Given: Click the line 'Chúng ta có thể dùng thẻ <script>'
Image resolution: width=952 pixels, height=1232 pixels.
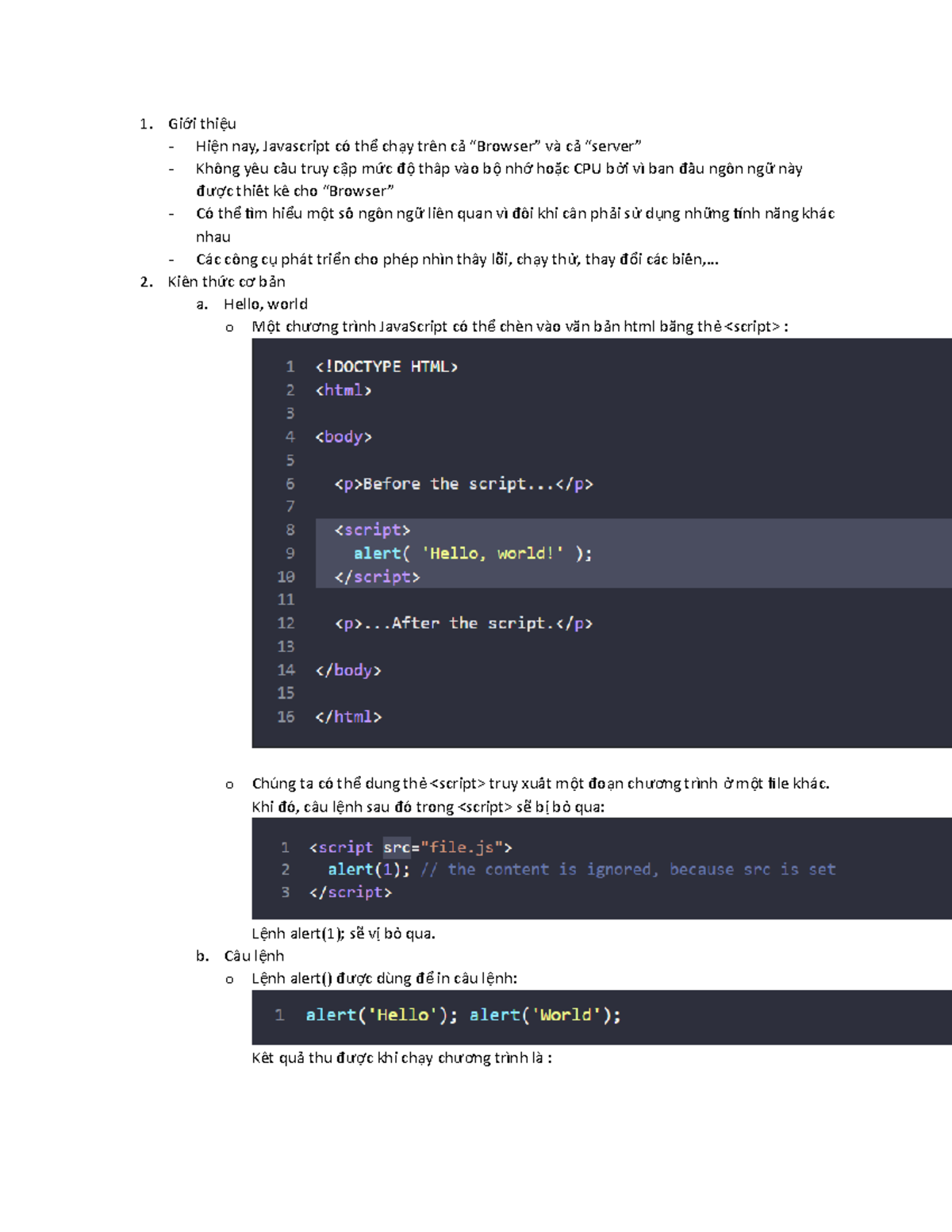Looking at the screenshot, I should 540,784.
